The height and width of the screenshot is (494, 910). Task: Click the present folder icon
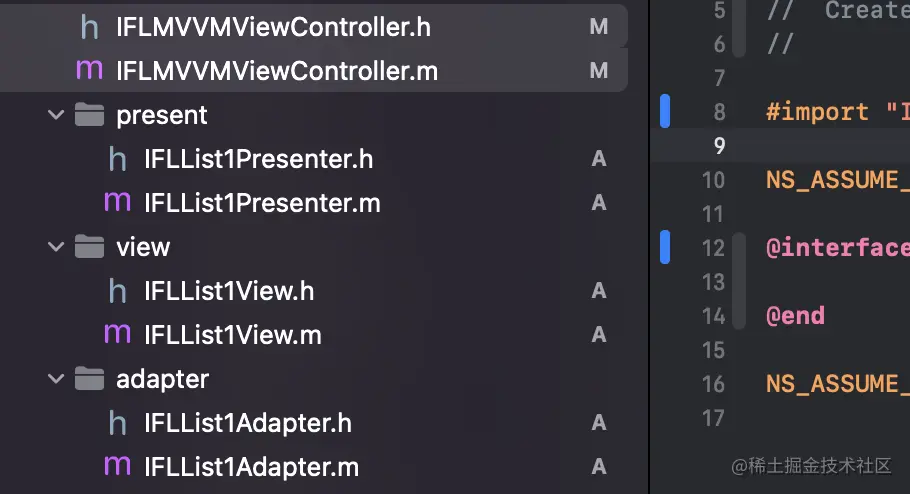[x=90, y=115]
